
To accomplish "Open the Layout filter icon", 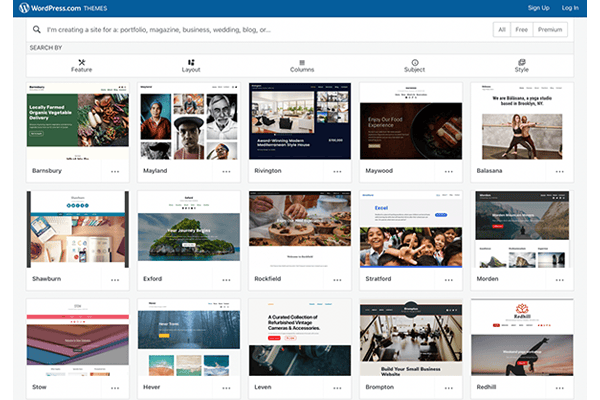I will (191, 62).
